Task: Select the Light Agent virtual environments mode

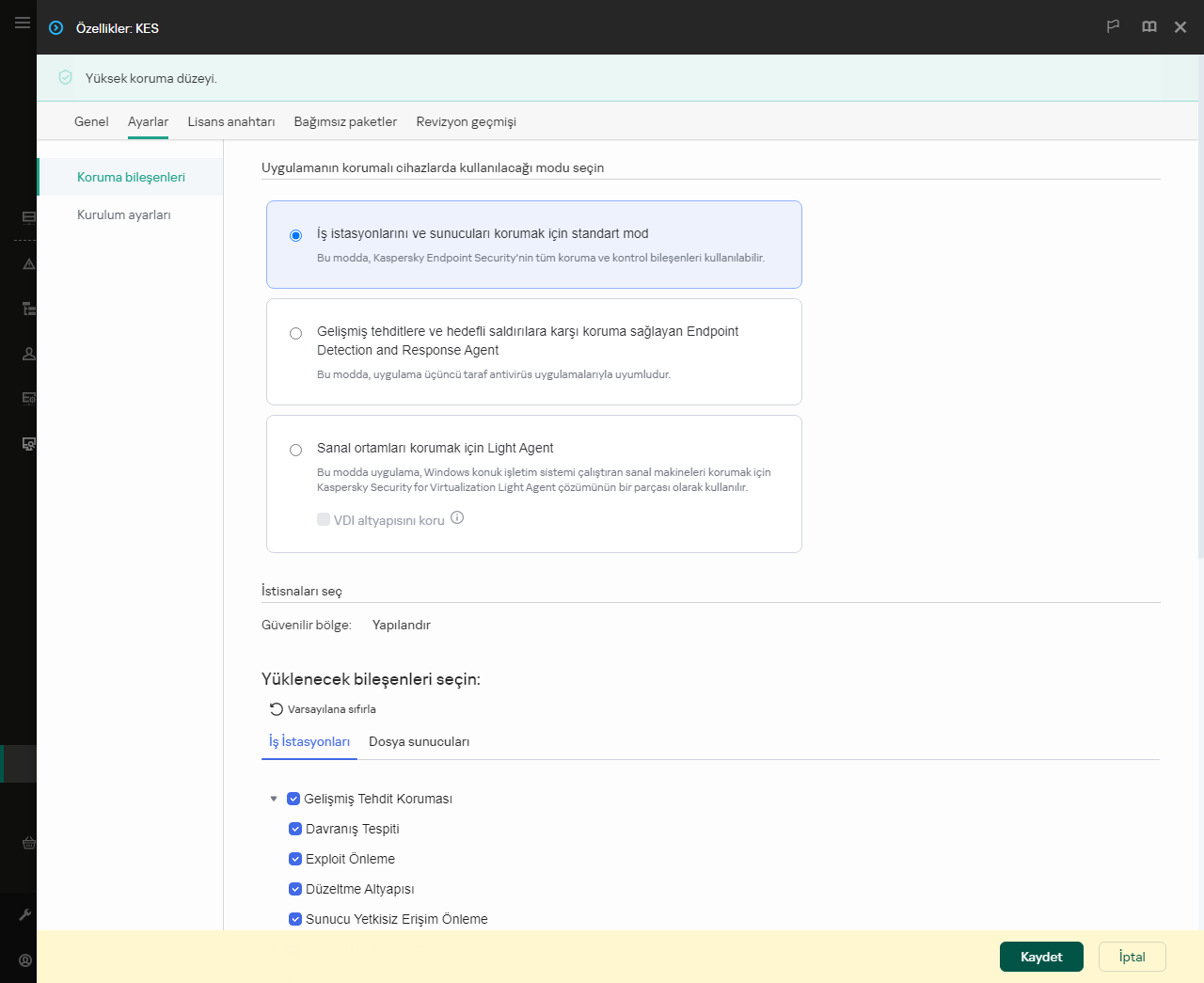Action: pos(295,451)
